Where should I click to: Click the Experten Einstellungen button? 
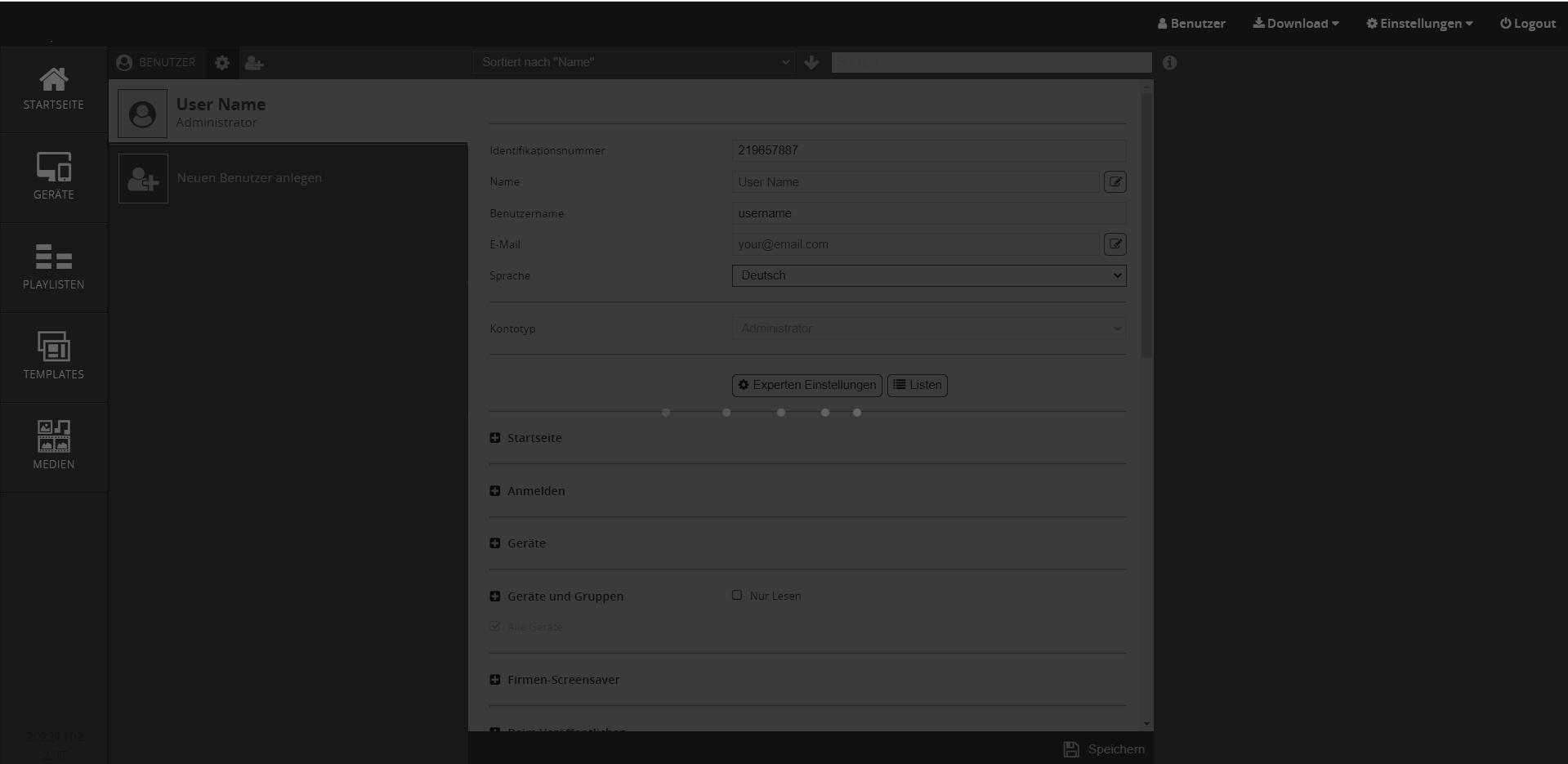(x=806, y=385)
